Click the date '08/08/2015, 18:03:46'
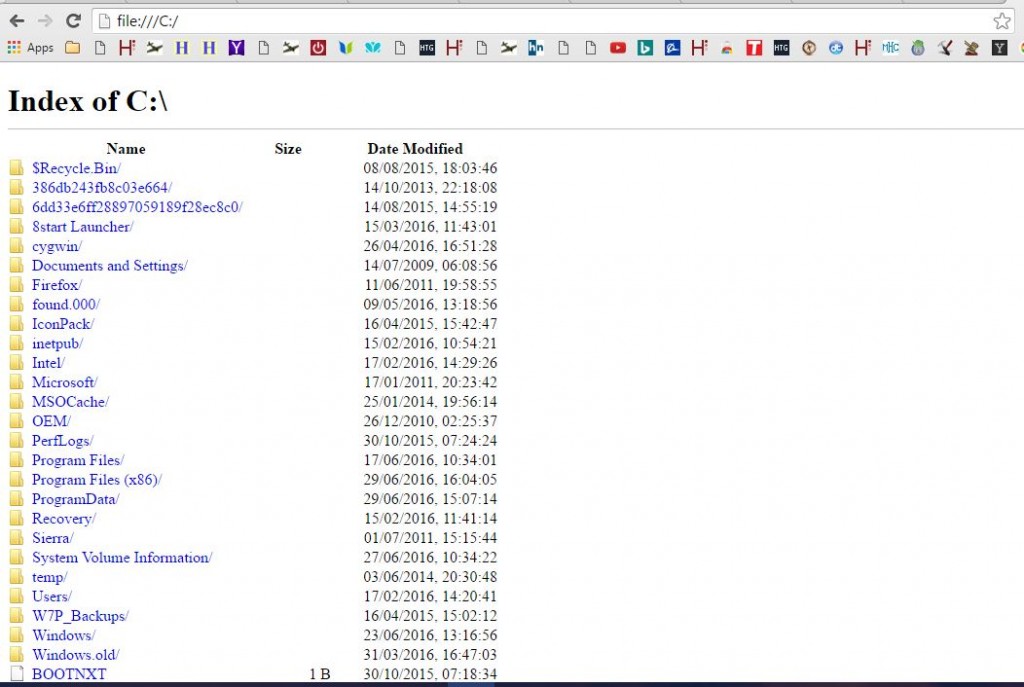 click(430, 168)
